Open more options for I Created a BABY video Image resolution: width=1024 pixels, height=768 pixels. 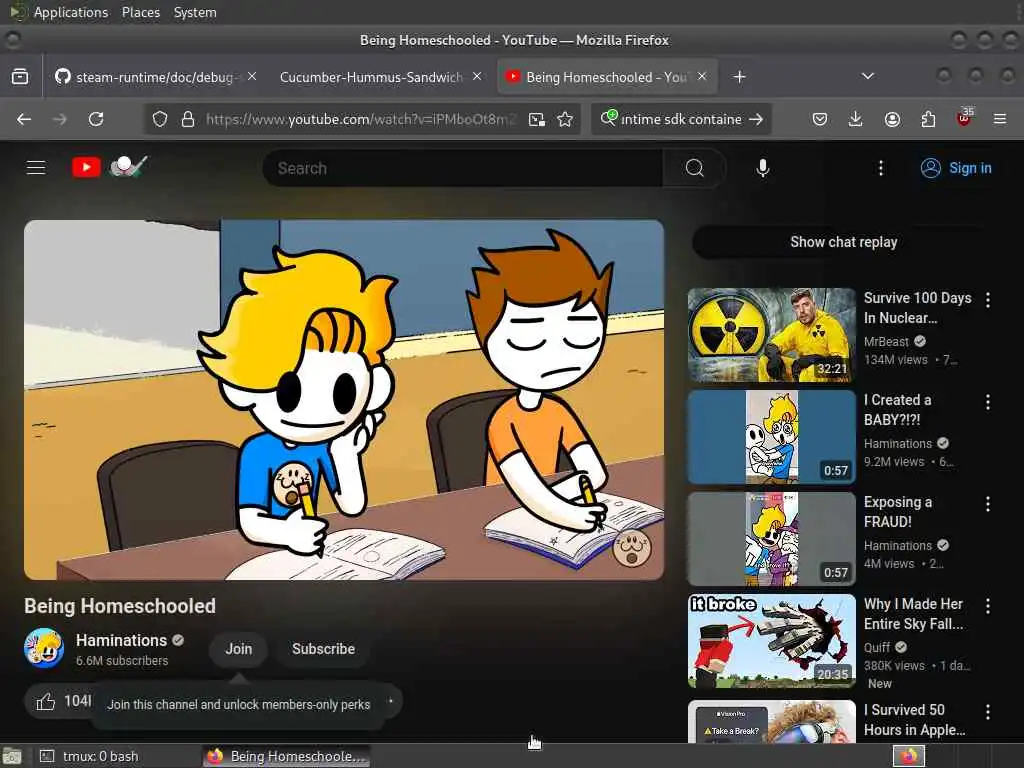[987, 402]
